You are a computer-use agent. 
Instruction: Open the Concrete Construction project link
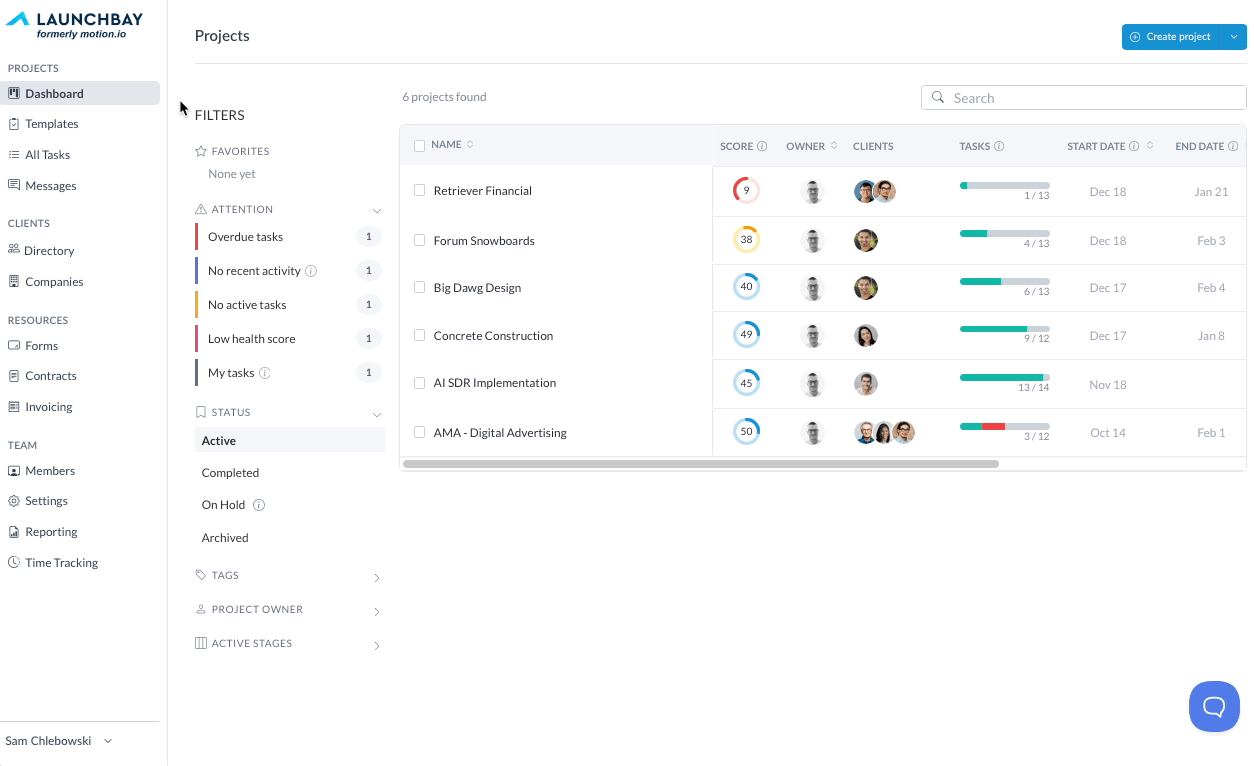coord(493,336)
